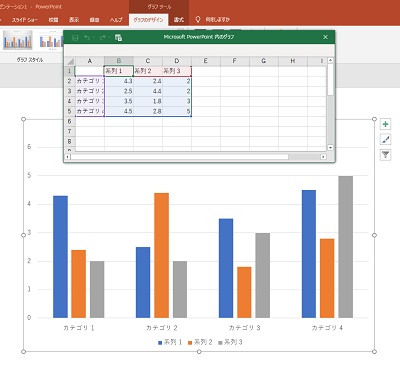The image size is (400, 368).
Task: Click the spreadsheet horizontal scrollbar thumb
Action: tap(180, 156)
